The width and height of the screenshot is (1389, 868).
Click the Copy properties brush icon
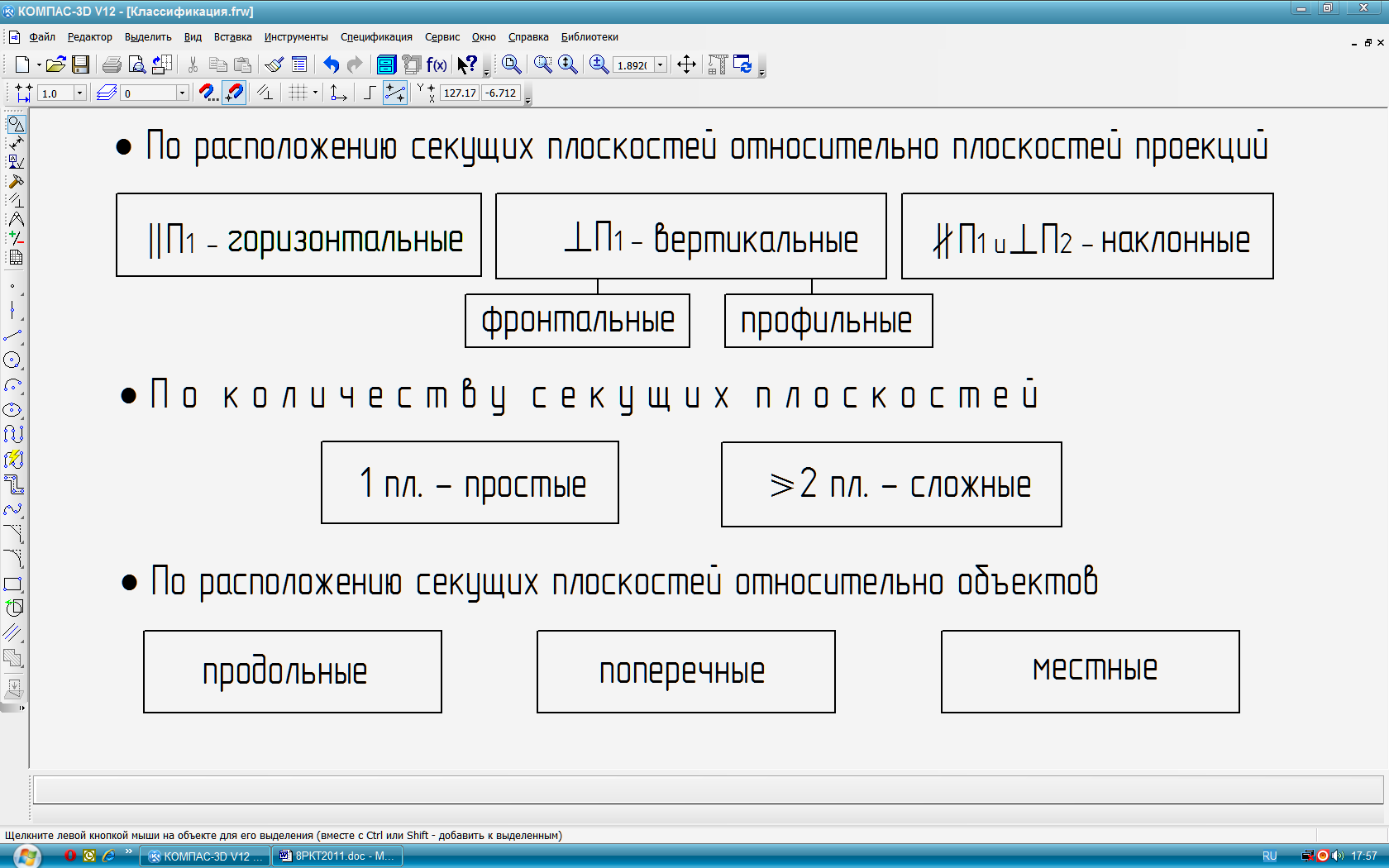pos(274,64)
